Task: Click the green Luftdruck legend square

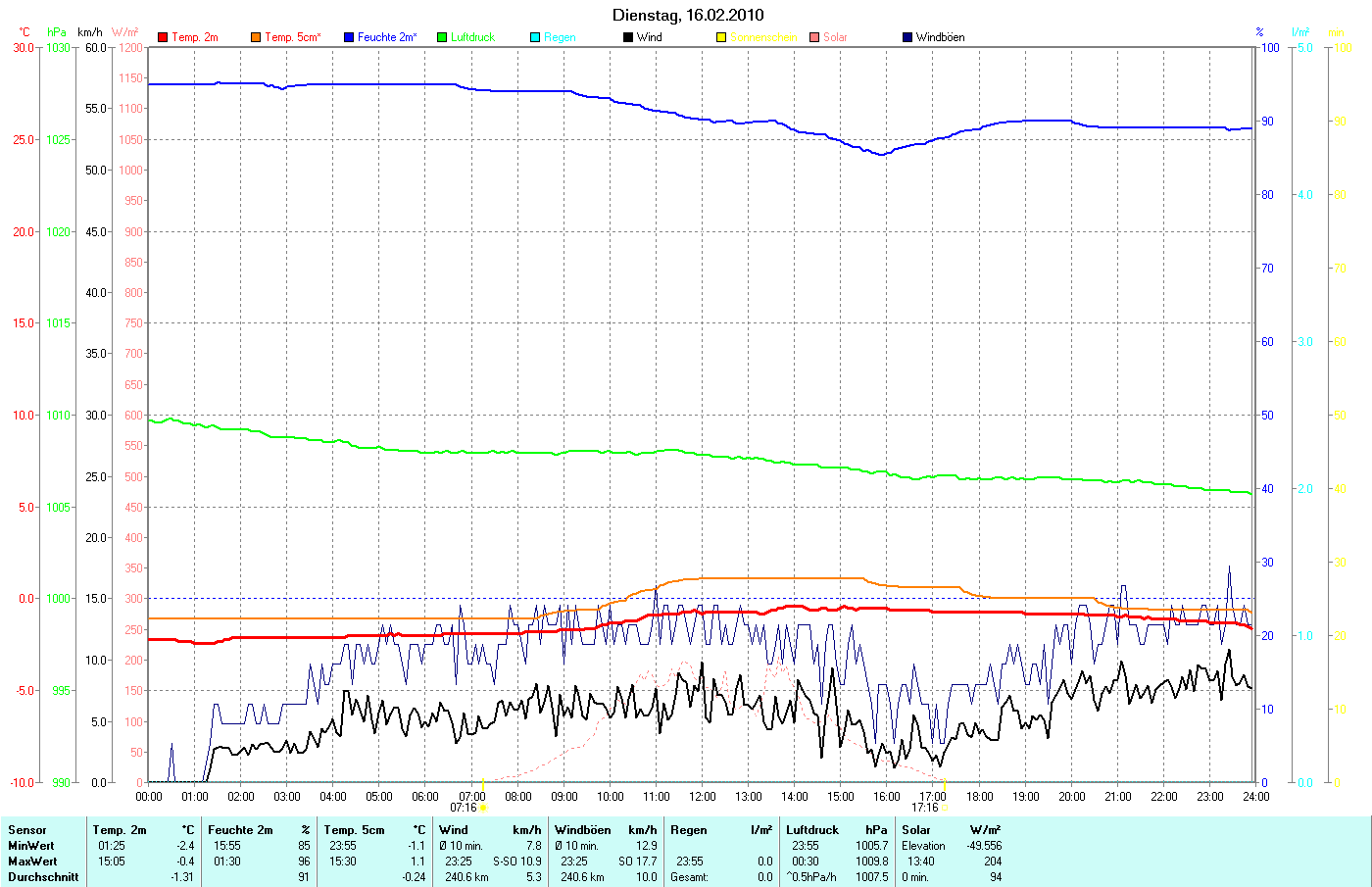Action: click(442, 37)
